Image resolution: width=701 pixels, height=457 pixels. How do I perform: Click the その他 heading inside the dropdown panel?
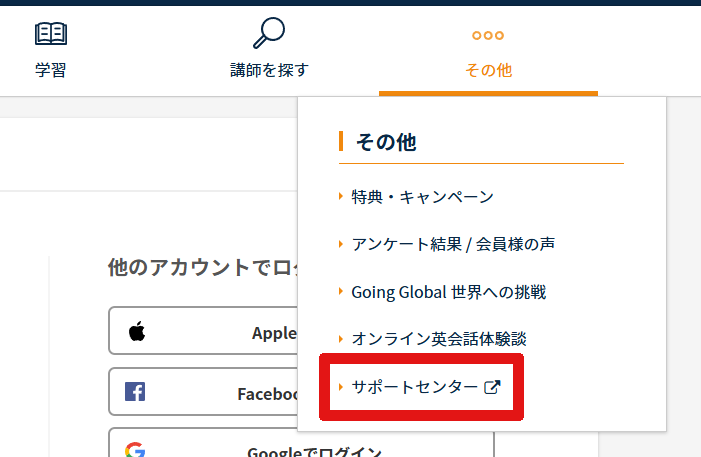[x=386, y=143]
